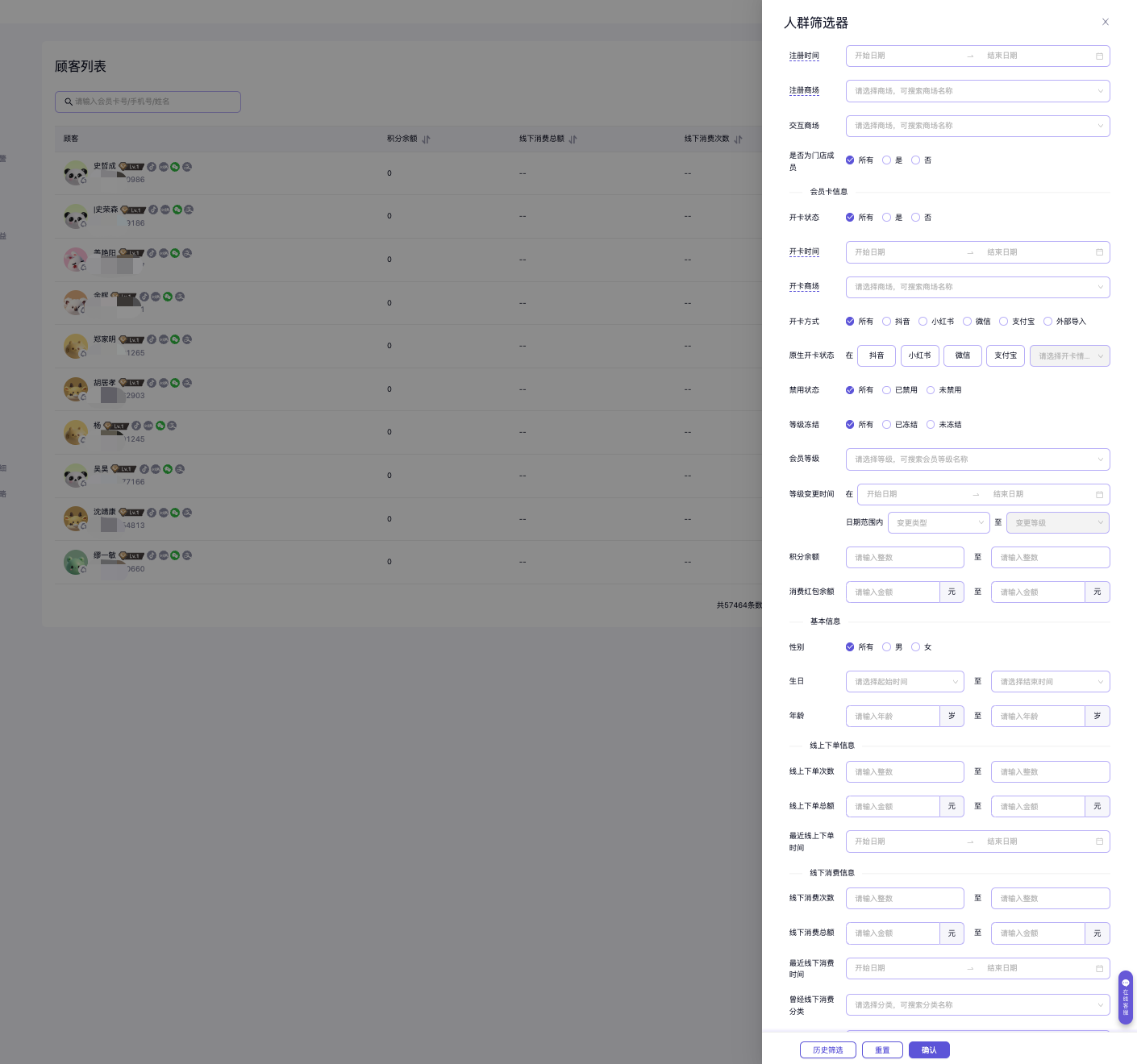Choose 小红书 under 开卡方式
1137x1064 pixels.
click(x=923, y=322)
